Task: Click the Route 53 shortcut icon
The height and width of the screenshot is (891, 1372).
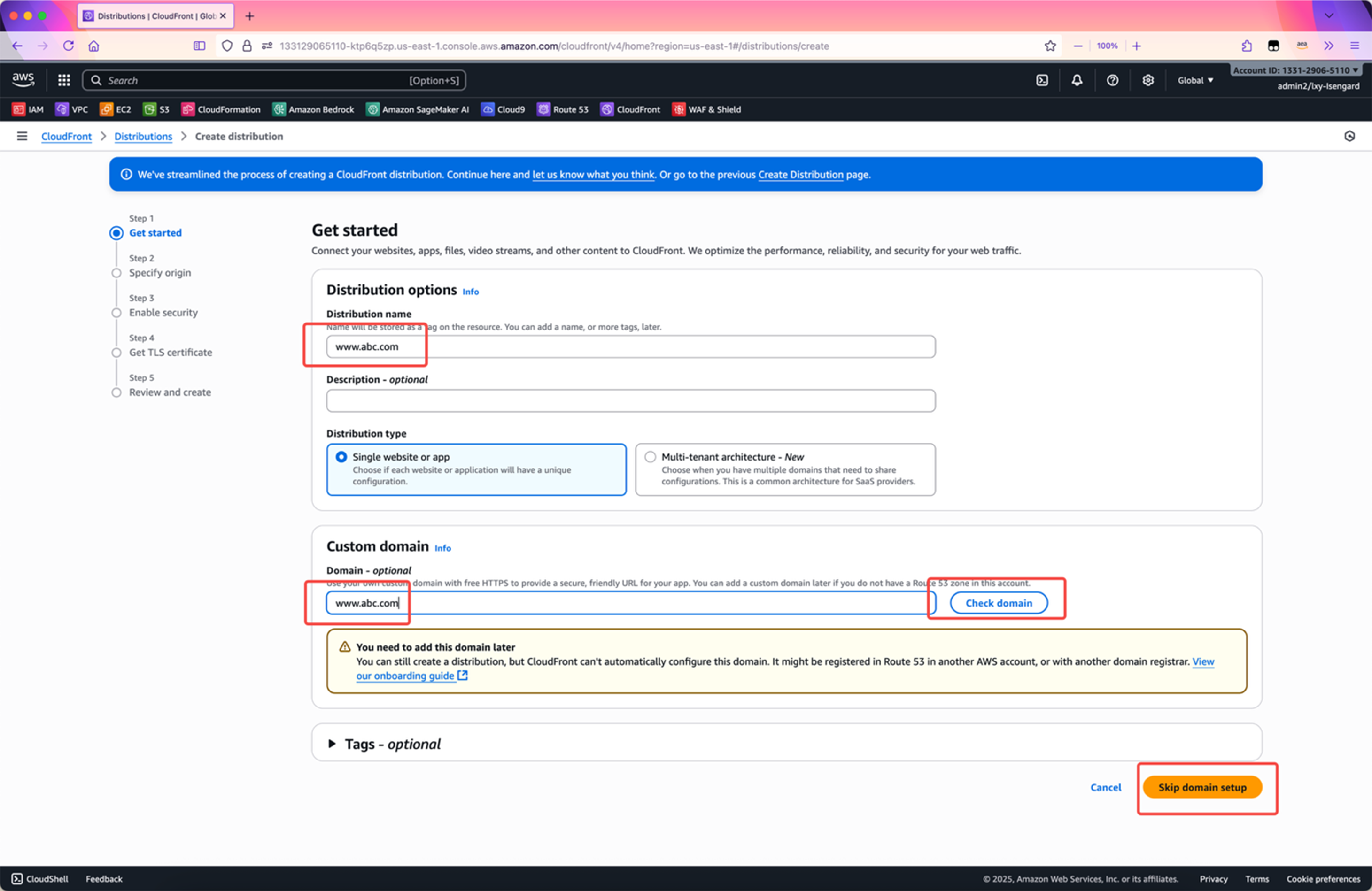Action: [x=543, y=109]
